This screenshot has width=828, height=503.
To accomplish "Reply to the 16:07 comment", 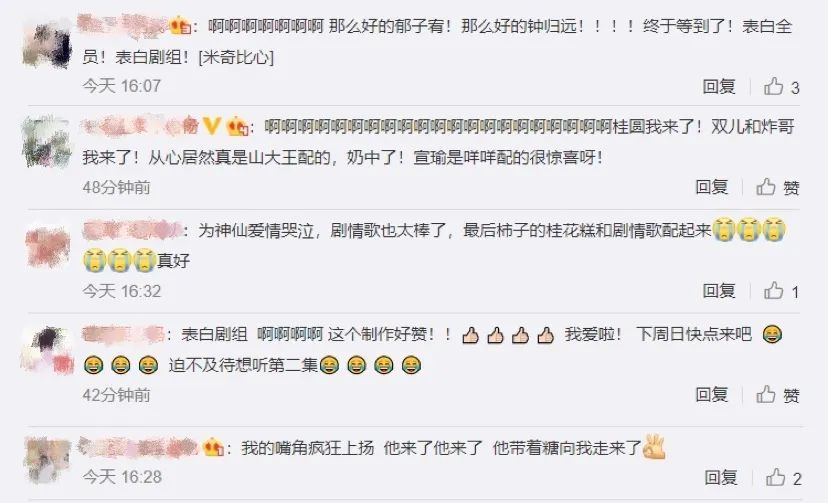I will [x=719, y=86].
